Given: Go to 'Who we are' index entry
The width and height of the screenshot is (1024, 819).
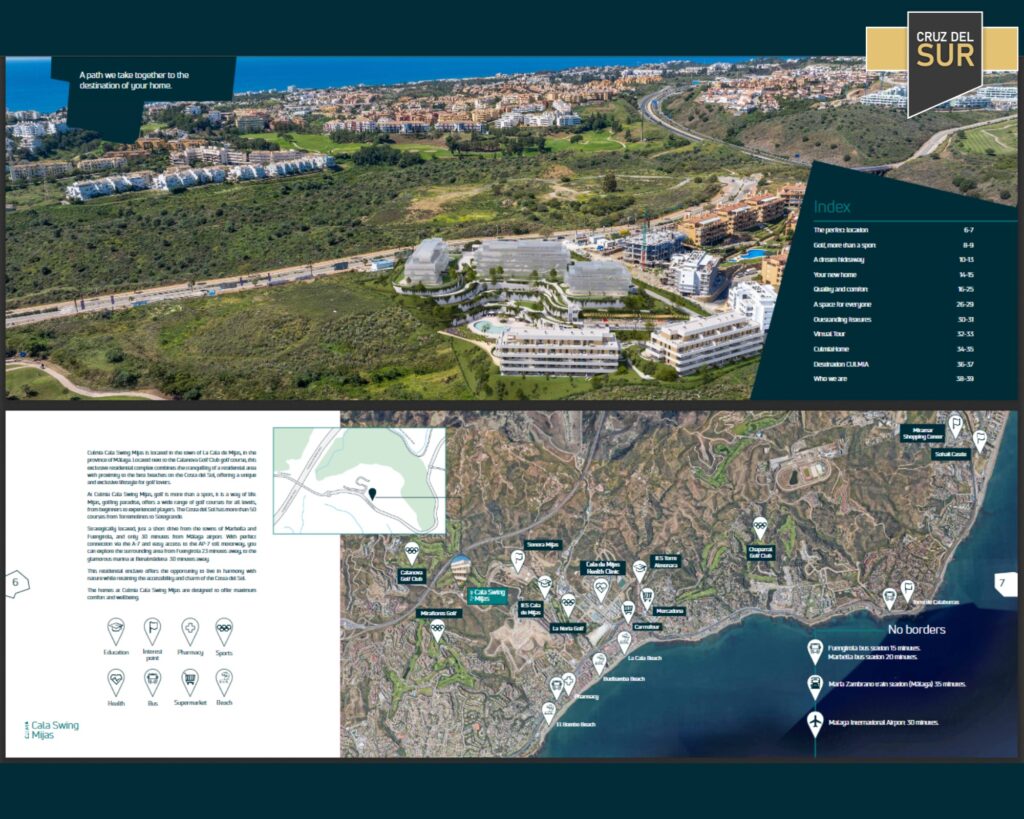Looking at the screenshot, I should [x=836, y=379].
